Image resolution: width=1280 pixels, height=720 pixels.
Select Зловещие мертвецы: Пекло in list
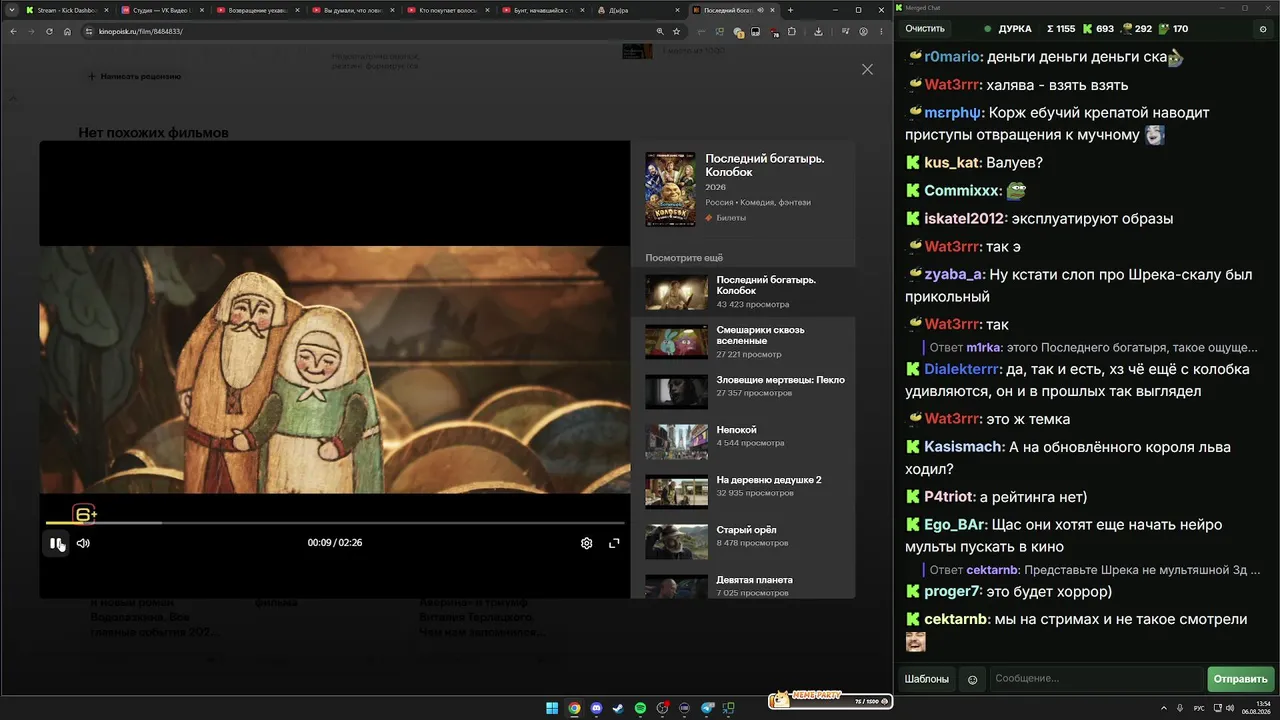pyautogui.click(x=742, y=392)
